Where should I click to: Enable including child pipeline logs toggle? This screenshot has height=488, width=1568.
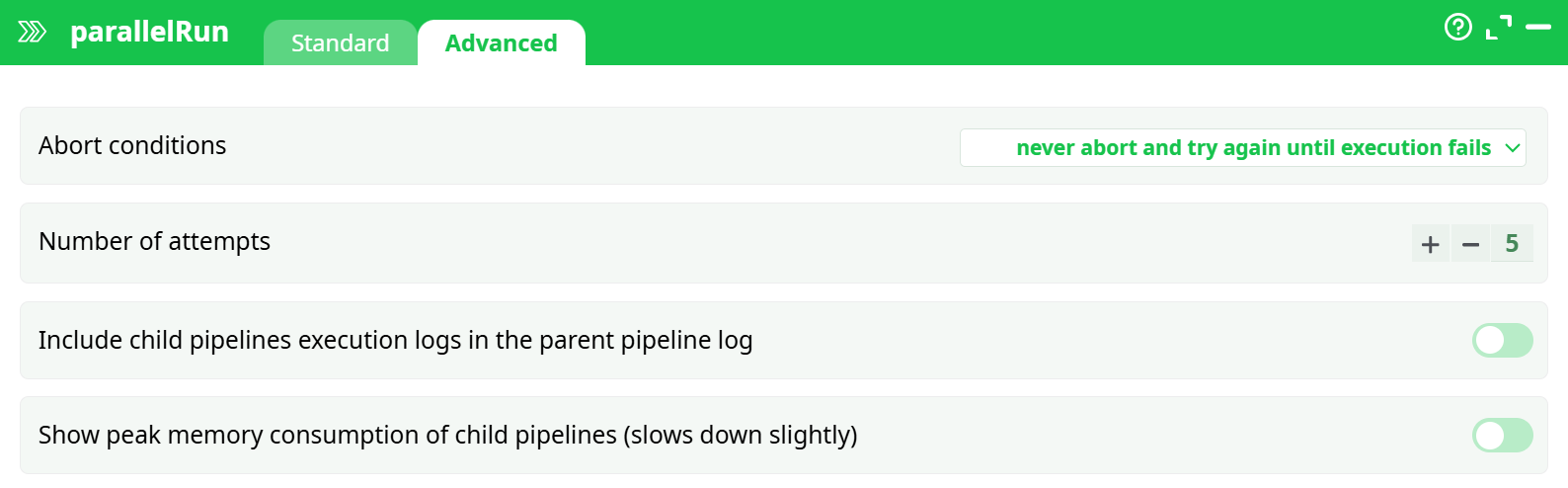coord(1502,340)
